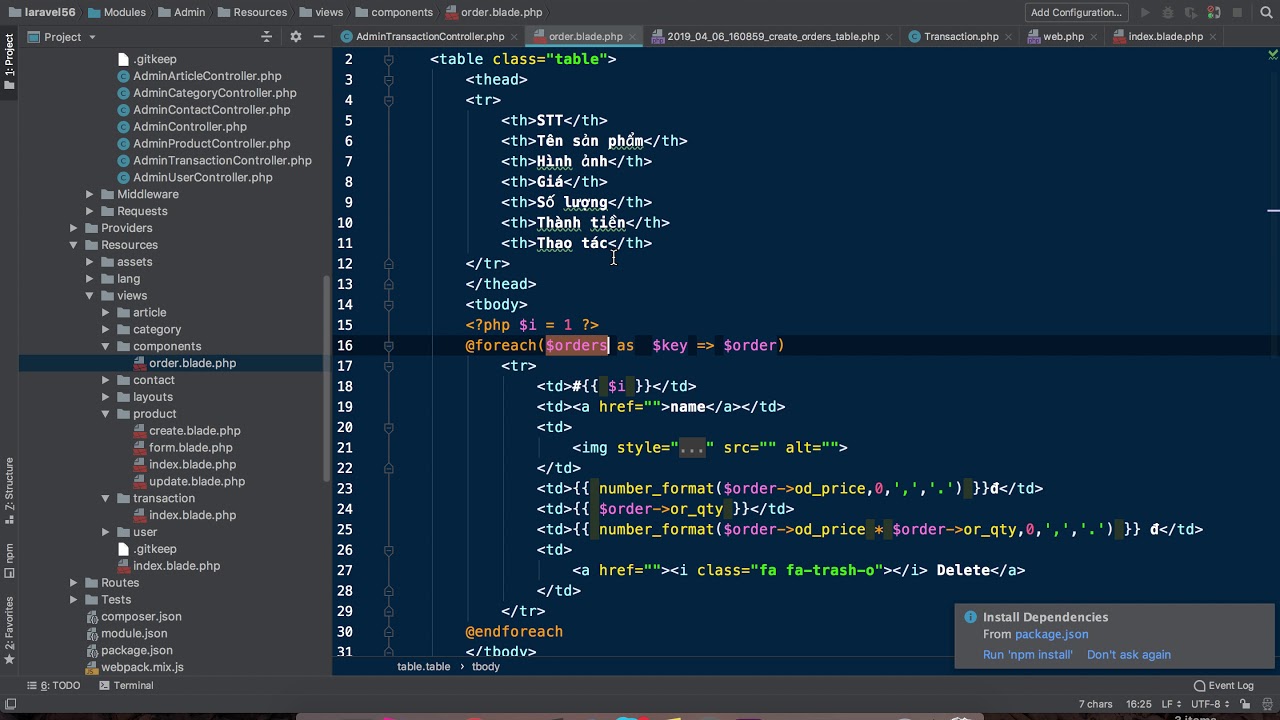Click the Add Configuration... button
Image resolution: width=1280 pixels, height=720 pixels.
tap(1076, 13)
